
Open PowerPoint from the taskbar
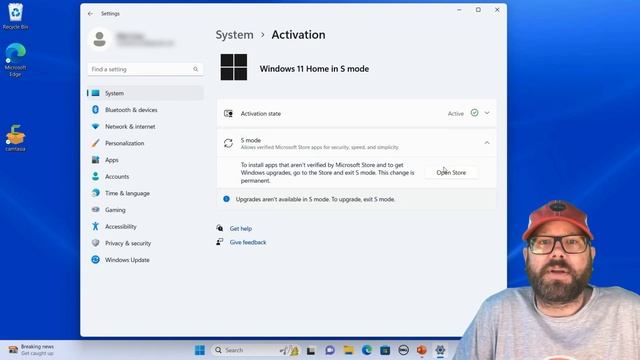click(x=422, y=350)
